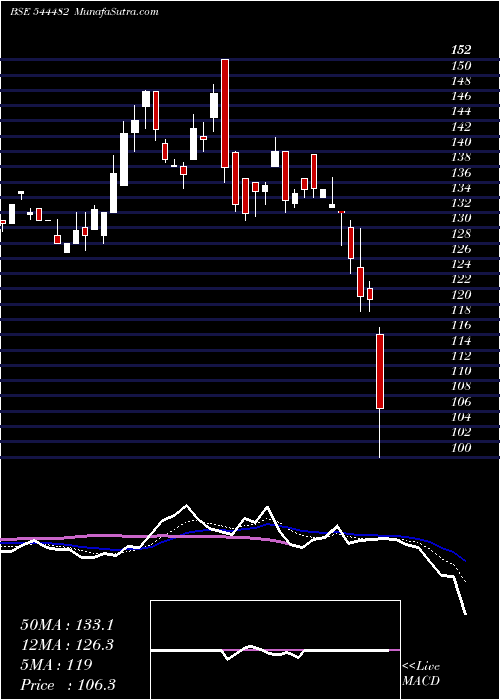The height and width of the screenshot is (700, 500).
Task: Click the 138 price axis label
Action: (x=461, y=157)
